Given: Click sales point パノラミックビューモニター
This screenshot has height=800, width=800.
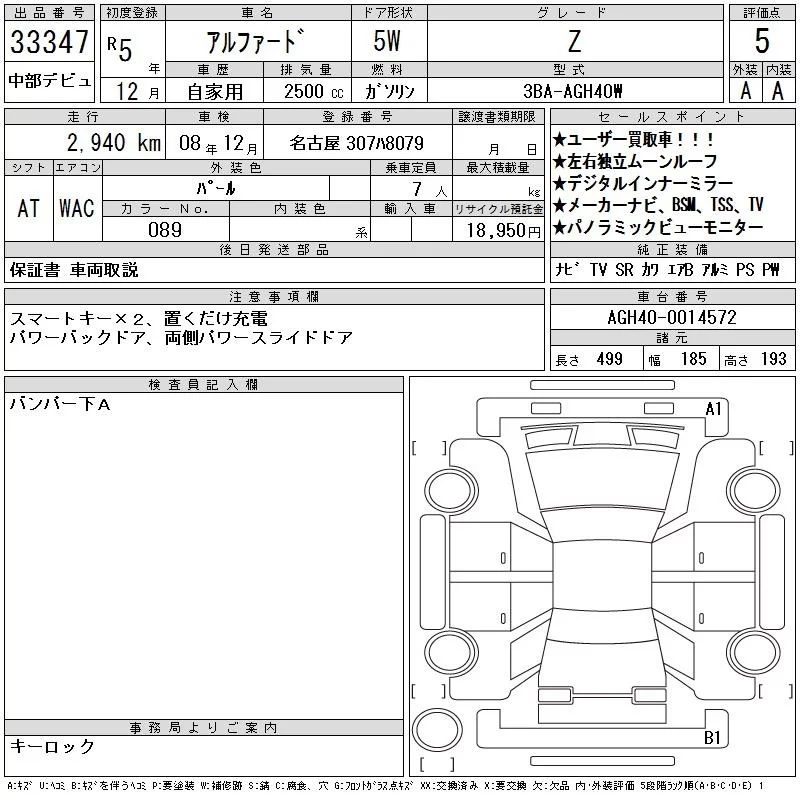Looking at the screenshot, I should pos(658,227).
